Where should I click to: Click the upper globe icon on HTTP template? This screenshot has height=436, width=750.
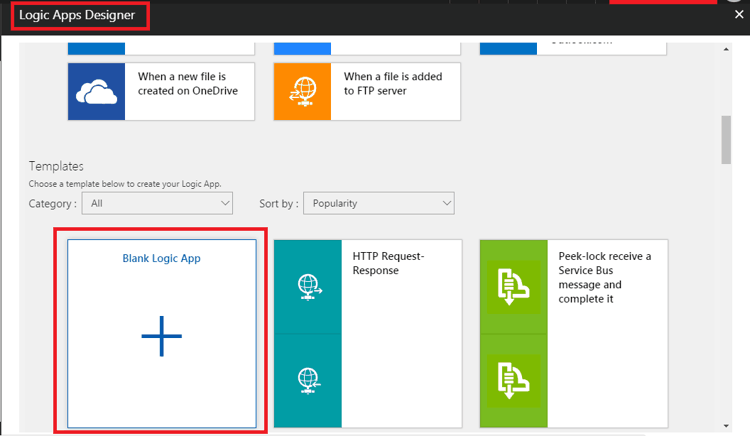(308, 287)
